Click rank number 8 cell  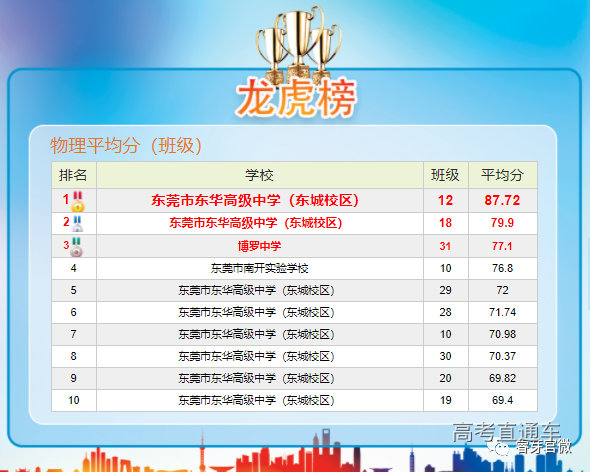pos(74,356)
